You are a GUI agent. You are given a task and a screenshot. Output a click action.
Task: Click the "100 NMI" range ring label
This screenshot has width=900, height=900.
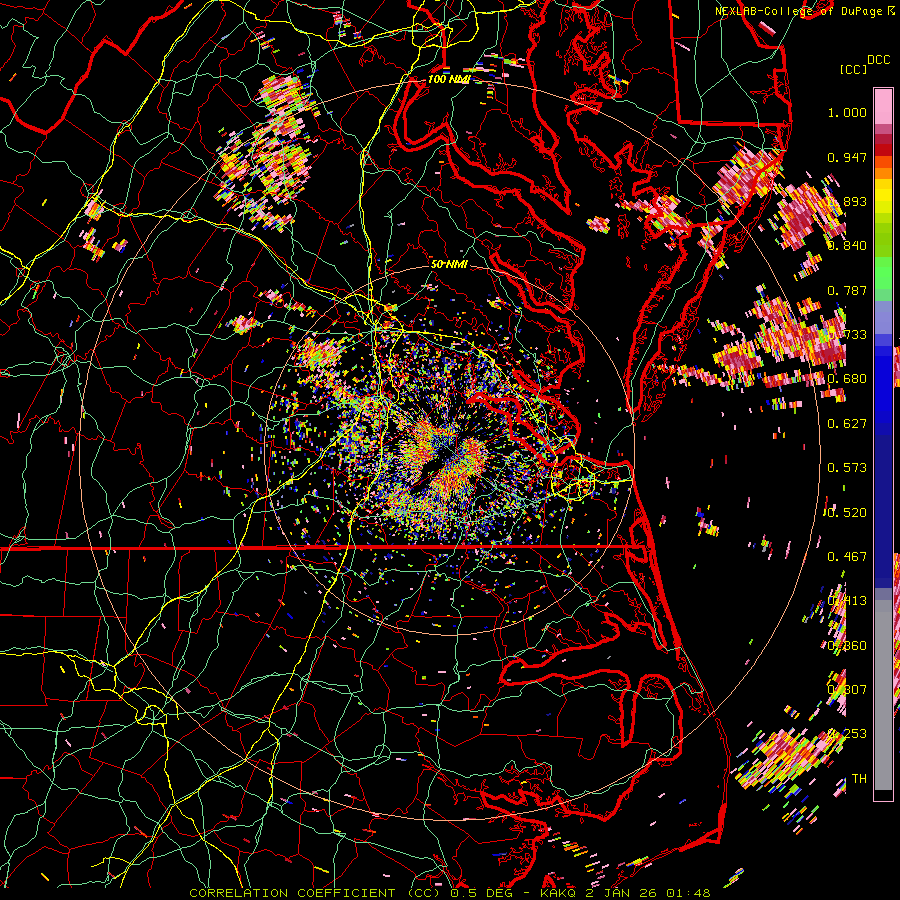point(448,79)
